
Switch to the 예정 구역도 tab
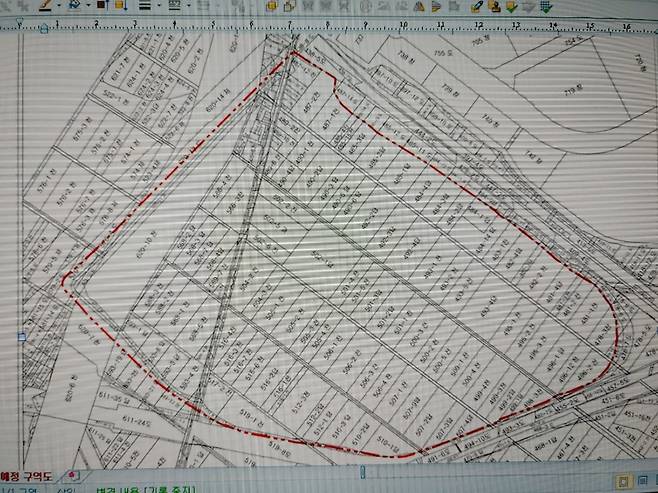tap(29, 474)
